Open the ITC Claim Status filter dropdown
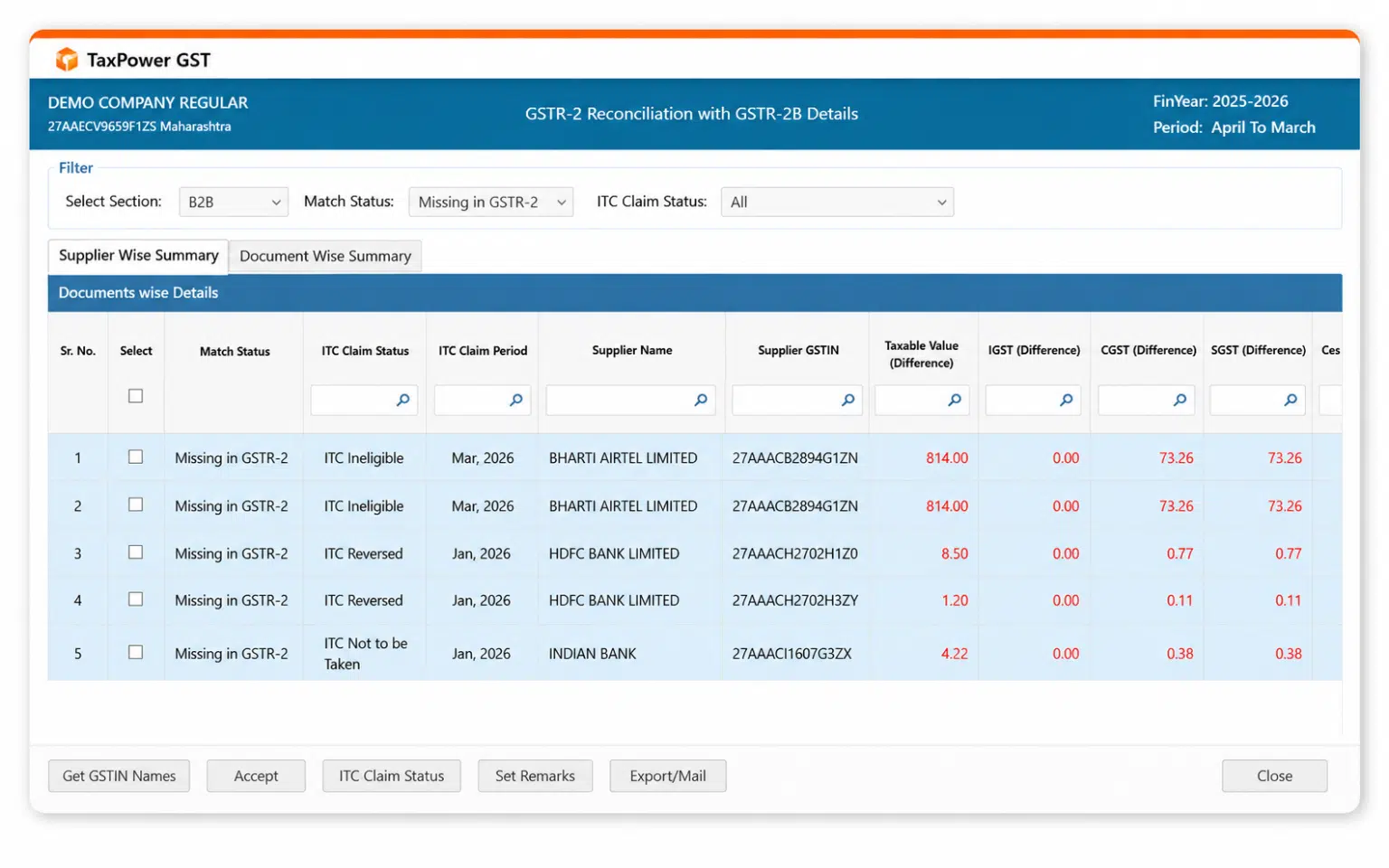The height and width of the screenshot is (868, 1389). pos(837,202)
